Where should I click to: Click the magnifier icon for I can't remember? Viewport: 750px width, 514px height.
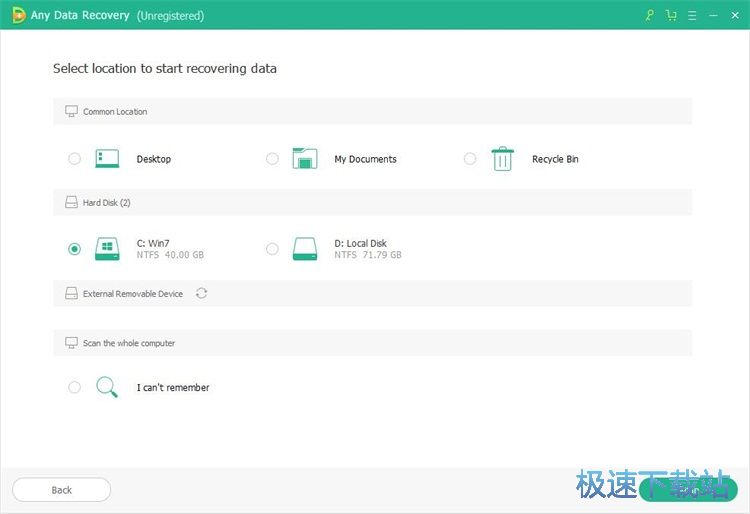click(x=107, y=387)
